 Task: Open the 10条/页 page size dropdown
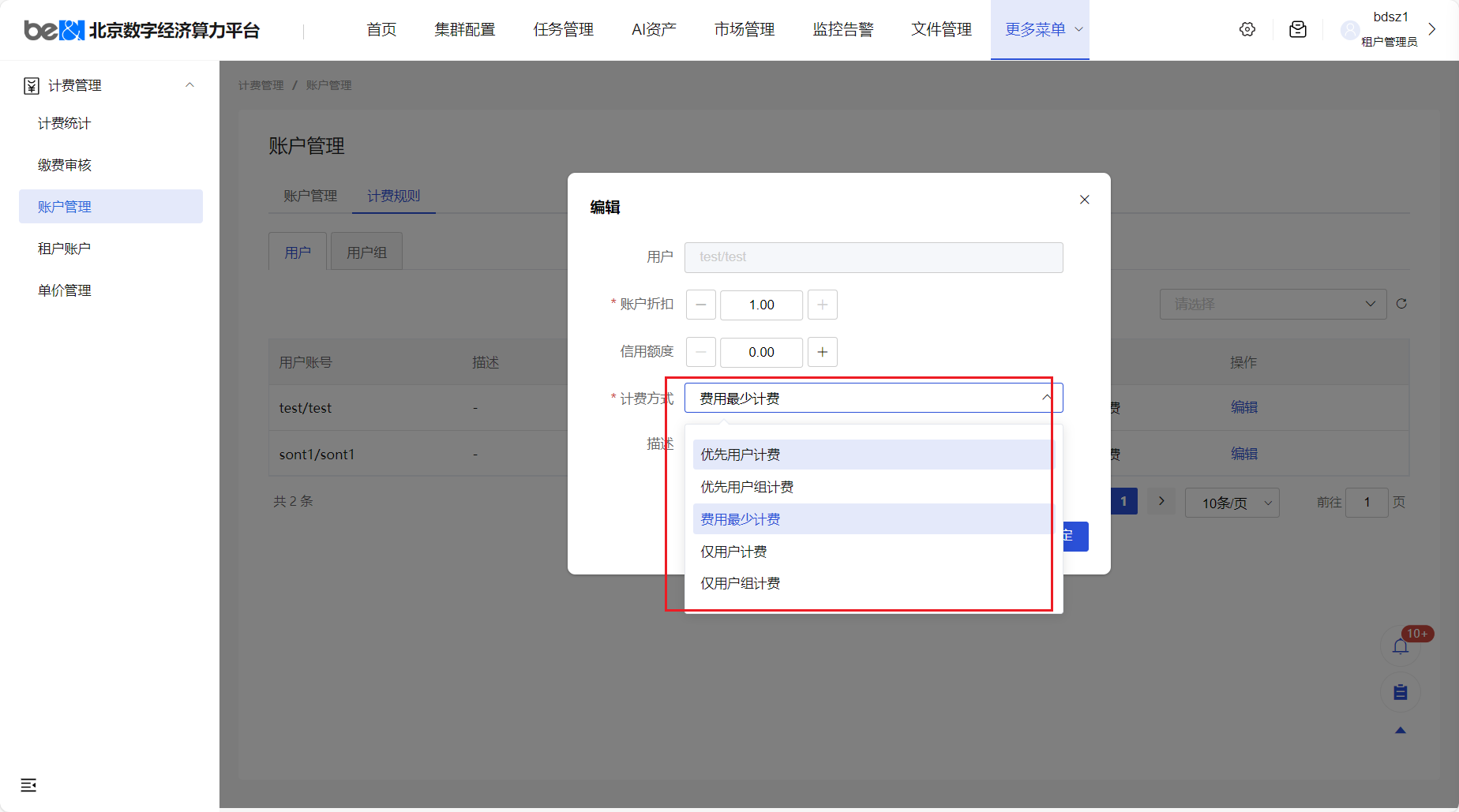tap(1232, 503)
